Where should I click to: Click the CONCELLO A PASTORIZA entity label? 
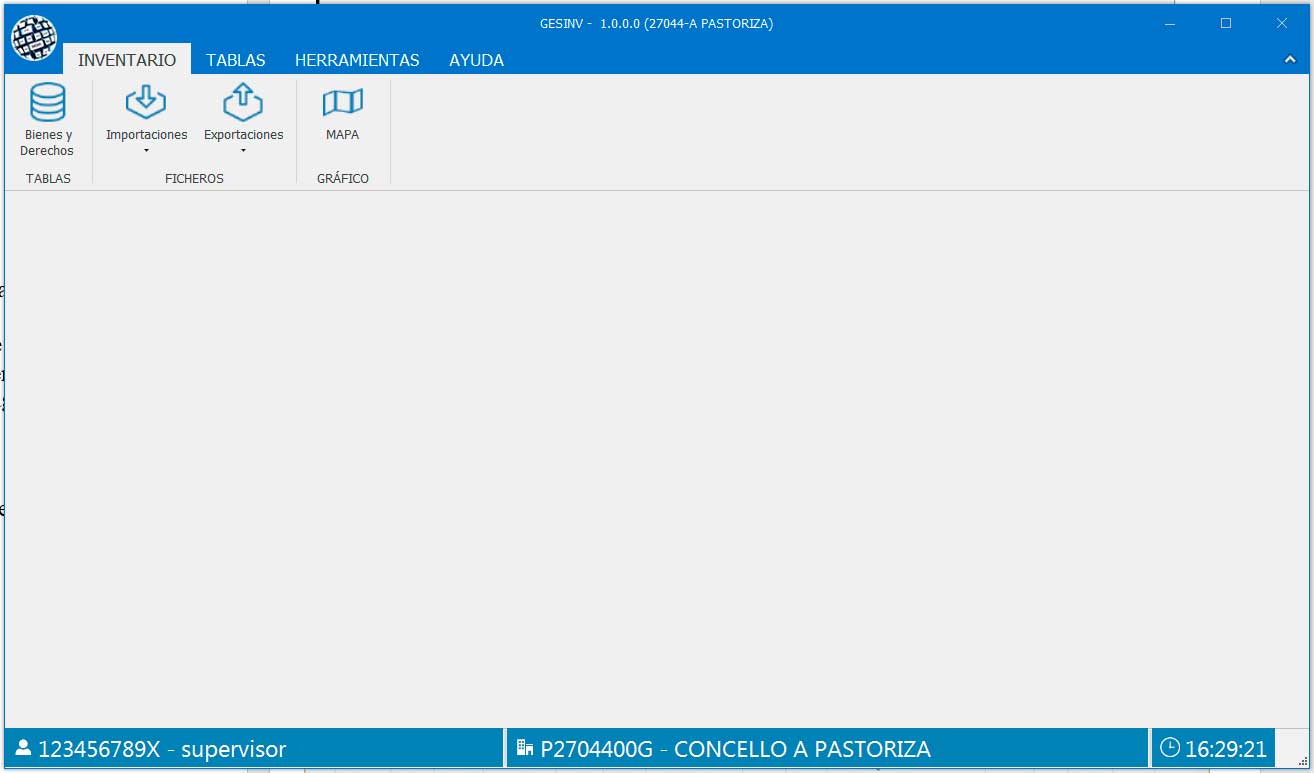tap(802, 749)
